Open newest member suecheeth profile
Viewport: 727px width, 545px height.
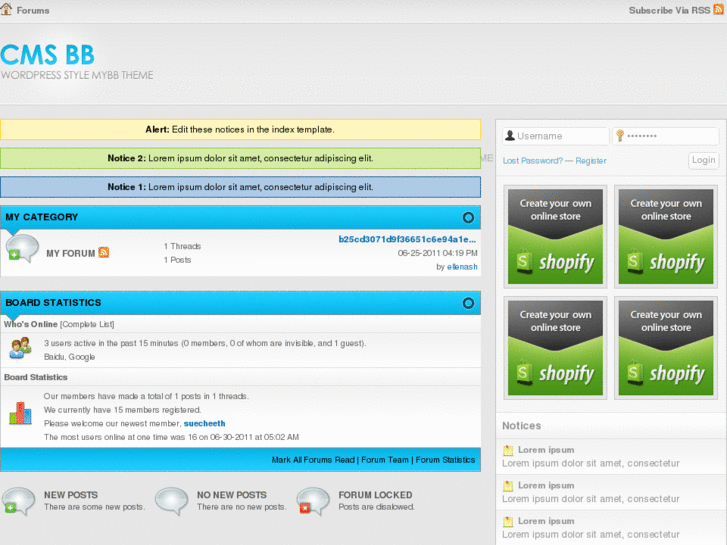(x=204, y=423)
